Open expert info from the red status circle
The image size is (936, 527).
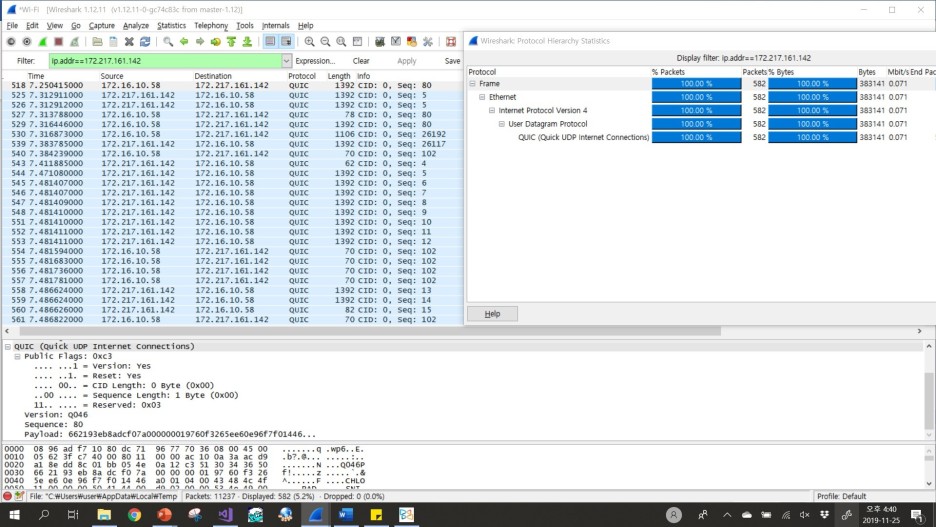(x=7, y=496)
